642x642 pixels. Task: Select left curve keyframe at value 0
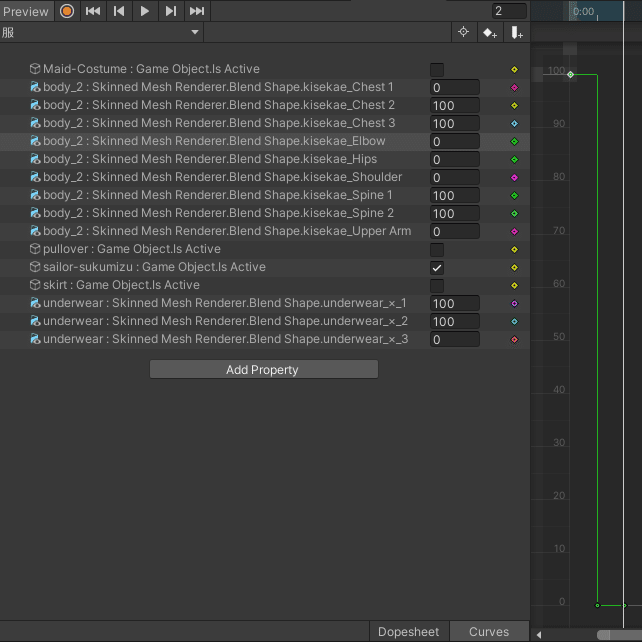click(x=597, y=606)
